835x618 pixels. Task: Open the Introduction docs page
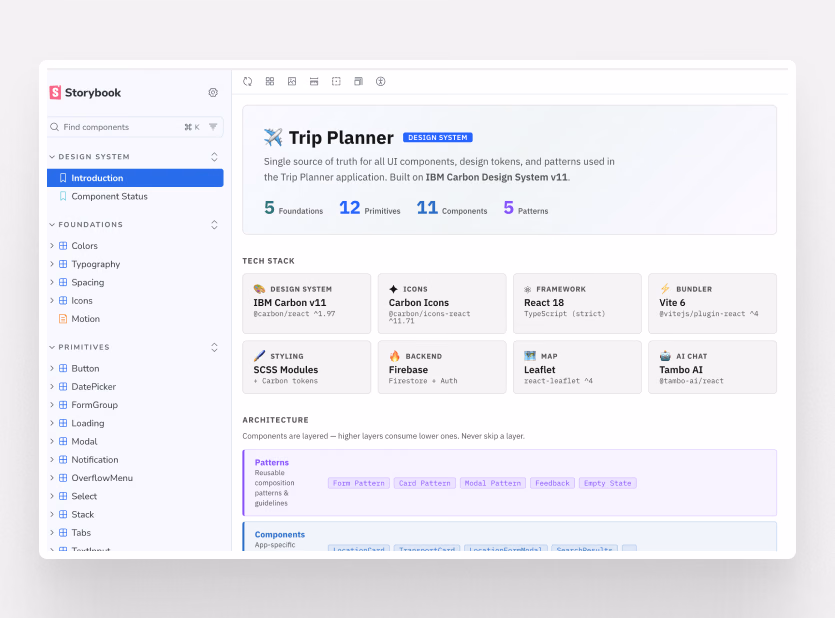click(x=135, y=178)
